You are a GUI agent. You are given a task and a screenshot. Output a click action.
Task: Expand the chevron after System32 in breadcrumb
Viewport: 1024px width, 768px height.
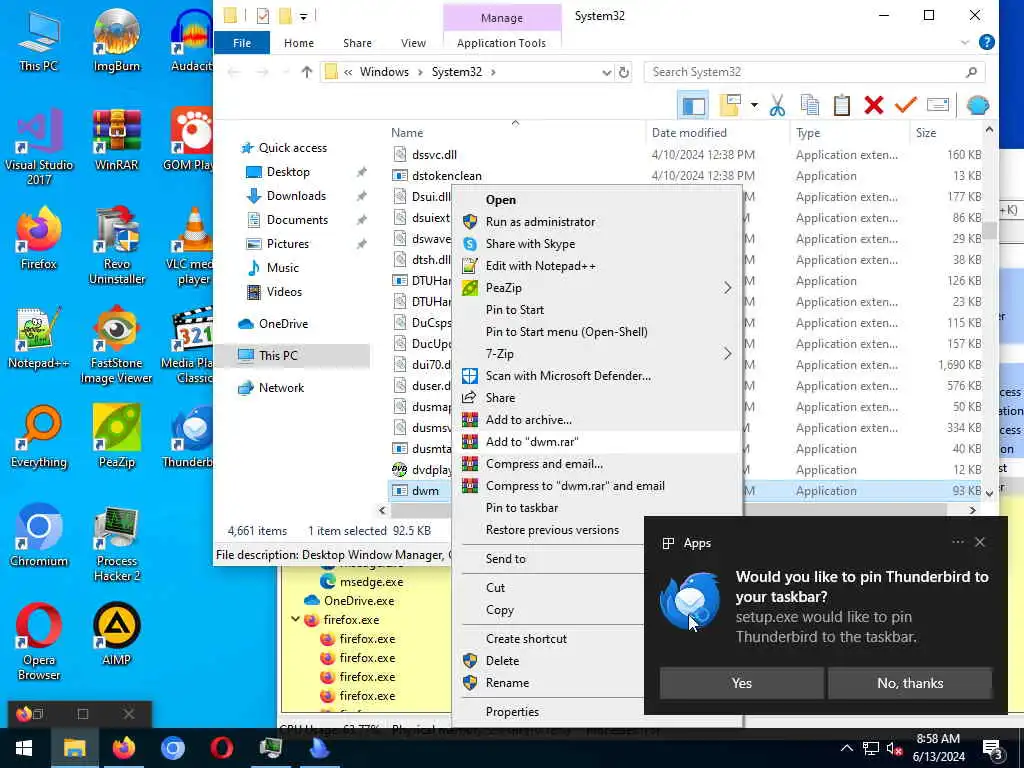pos(493,72)
